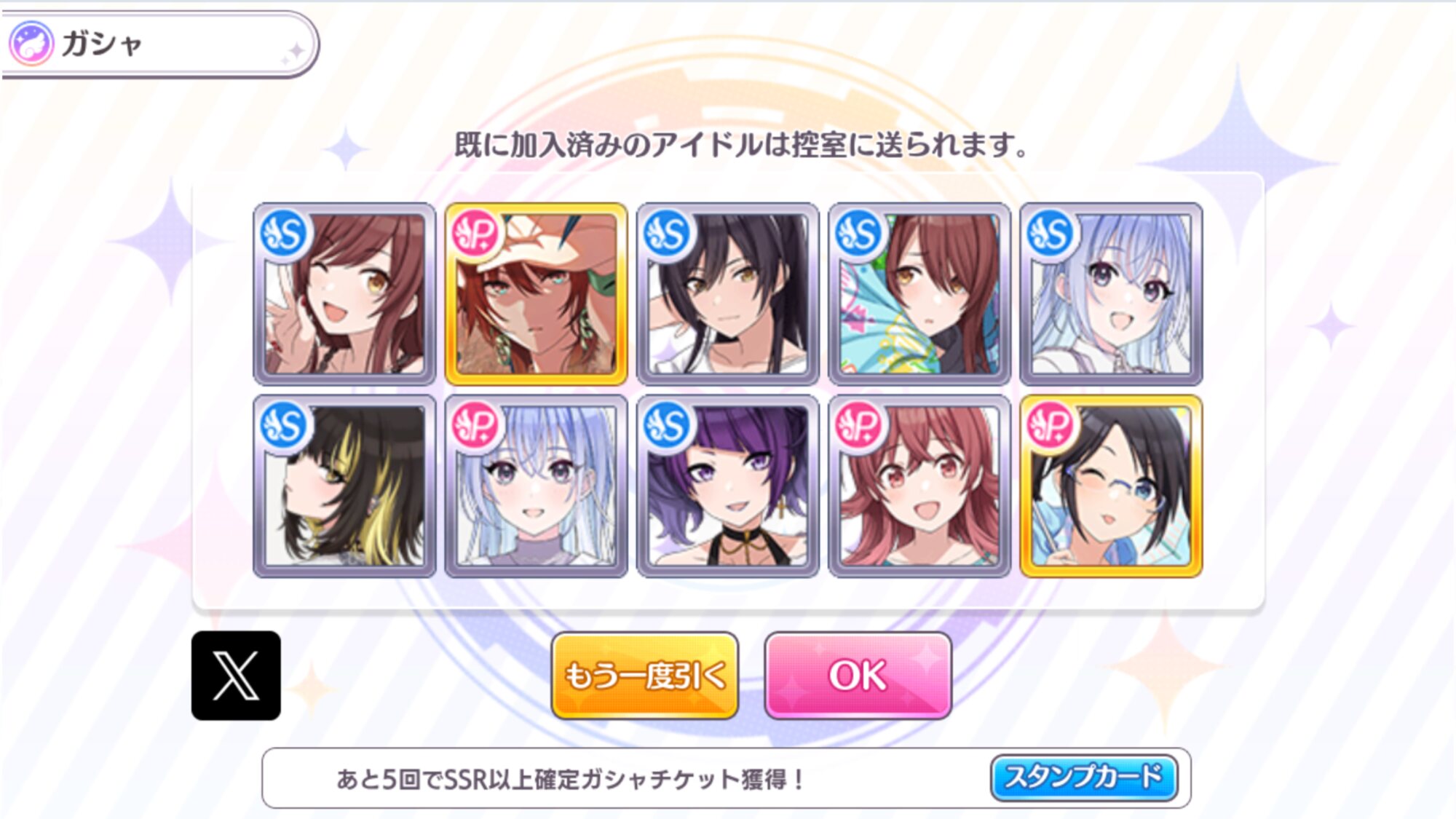The height and width of the screenshot is (819, 1456).
Task: Tap the もう一度引く button
Action: click(x=645, y=676)
